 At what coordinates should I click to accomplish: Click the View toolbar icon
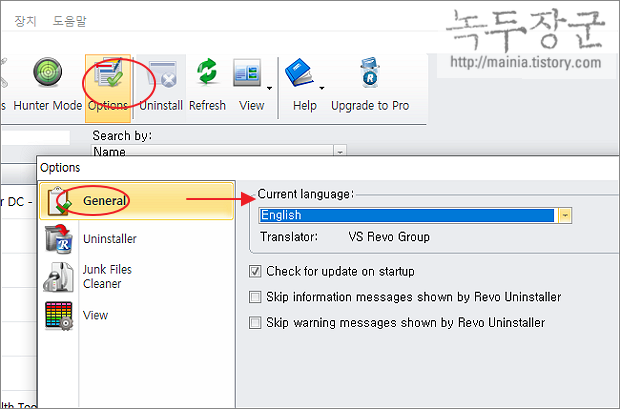pyautogui.click(x=247, y=73)
